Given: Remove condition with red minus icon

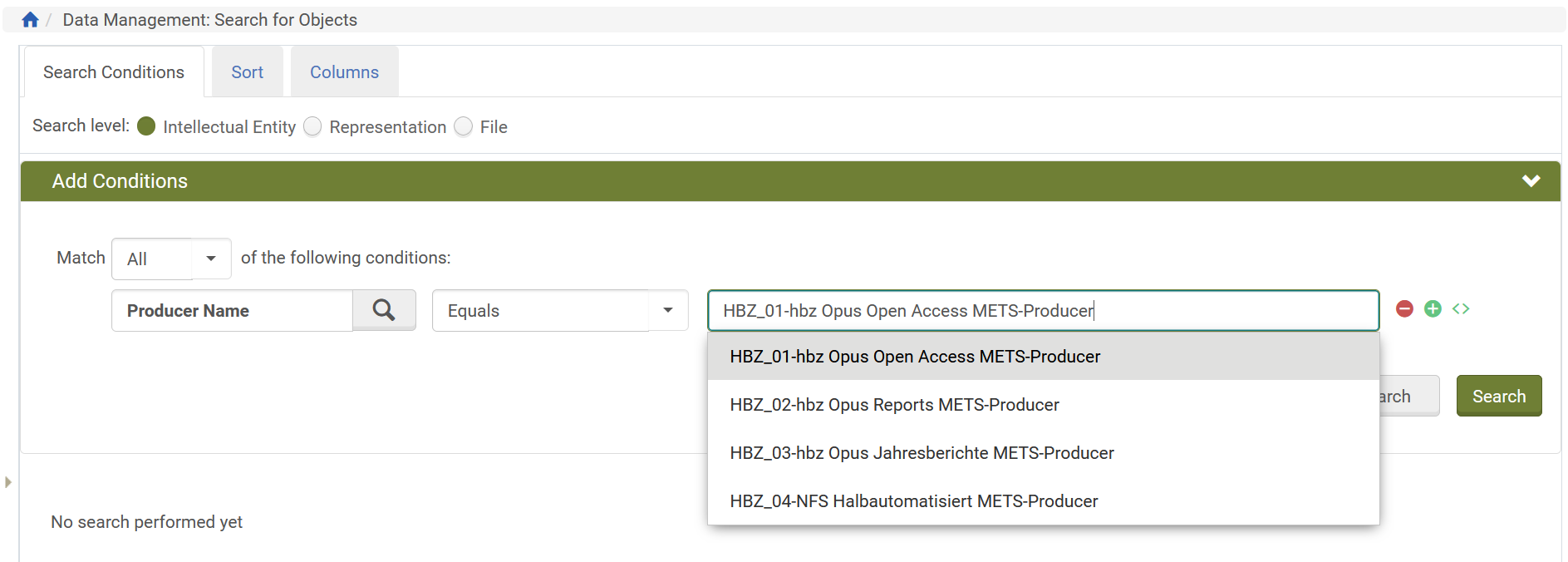Looking at the screenshot, I should coord(1404,309).
